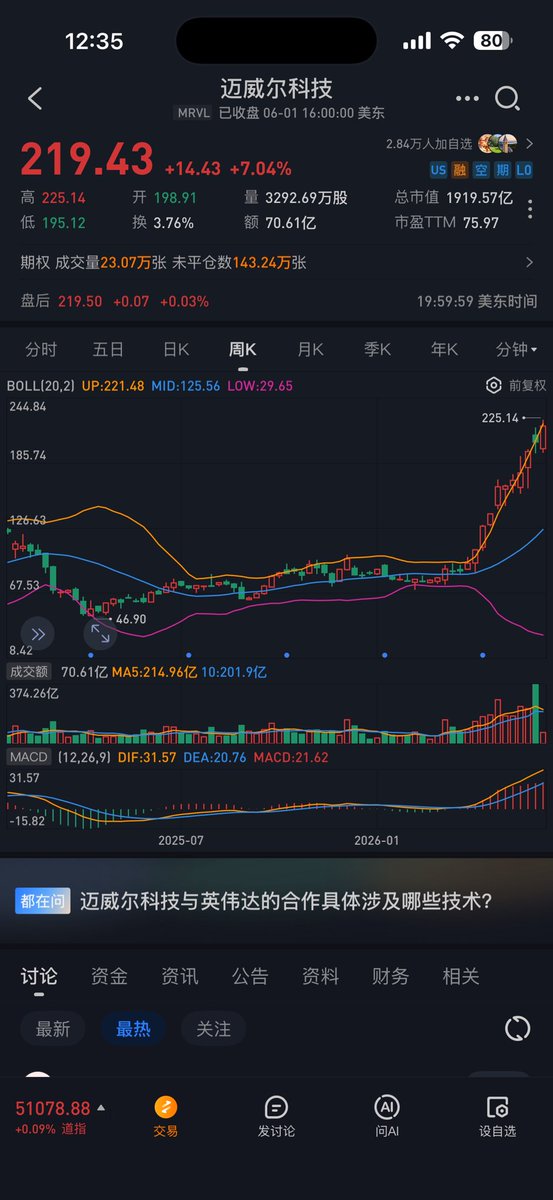The width and height of the screenshot is (553, 1200).
Task: Switch to 五日 chart tab
Action: coord(108,349)
